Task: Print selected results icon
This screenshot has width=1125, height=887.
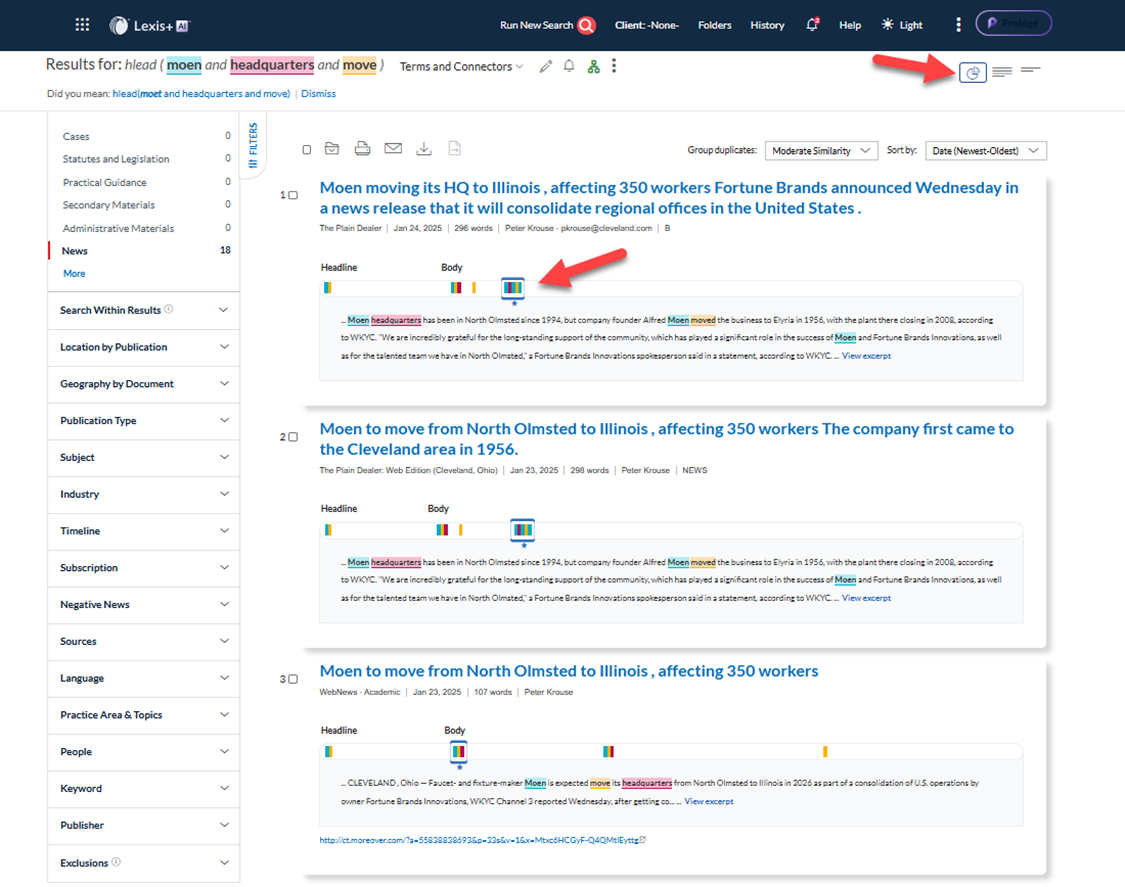Action: 362,149
